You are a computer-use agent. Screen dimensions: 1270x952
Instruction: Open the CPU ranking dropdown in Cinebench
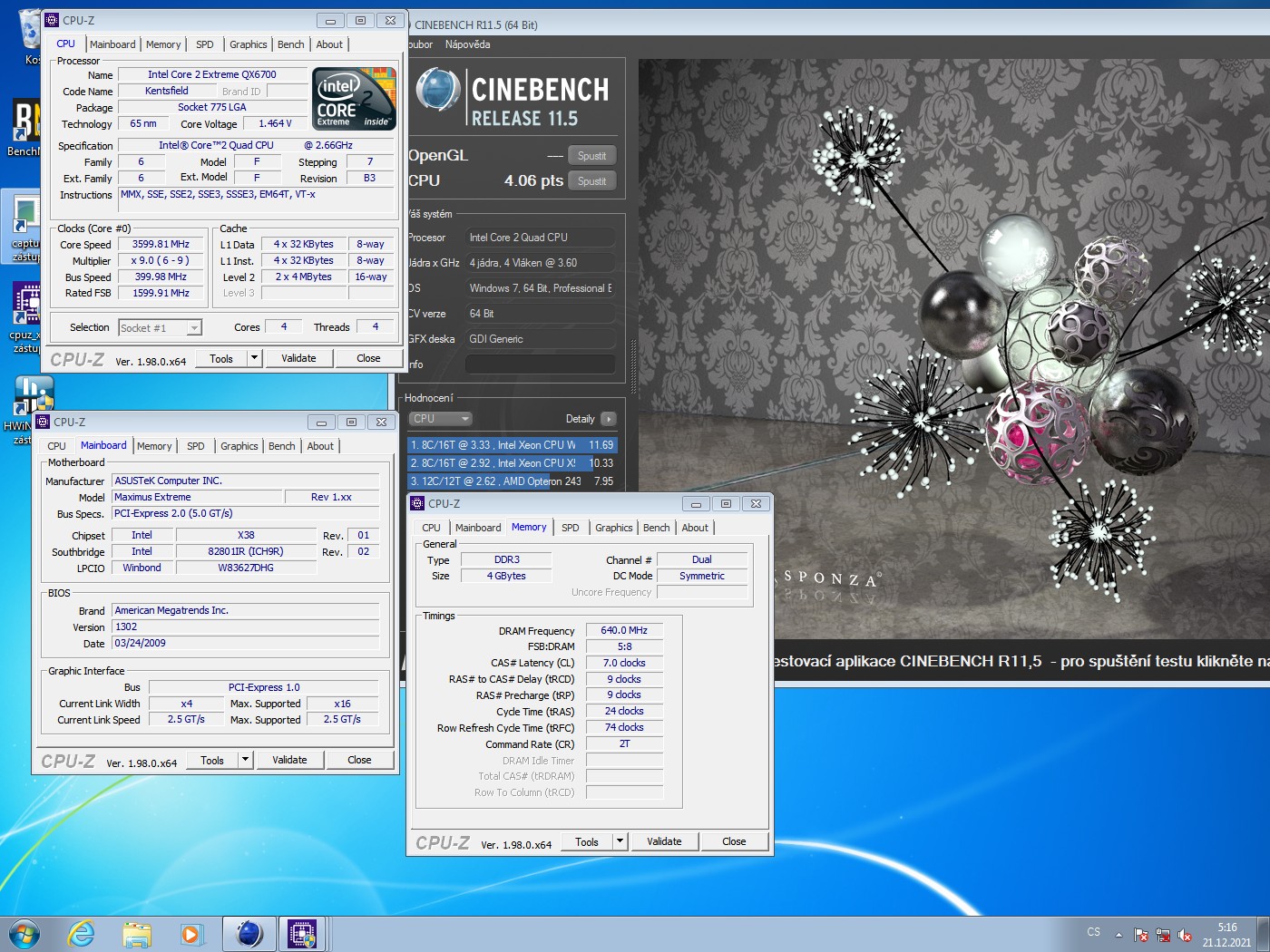(441, 419)
